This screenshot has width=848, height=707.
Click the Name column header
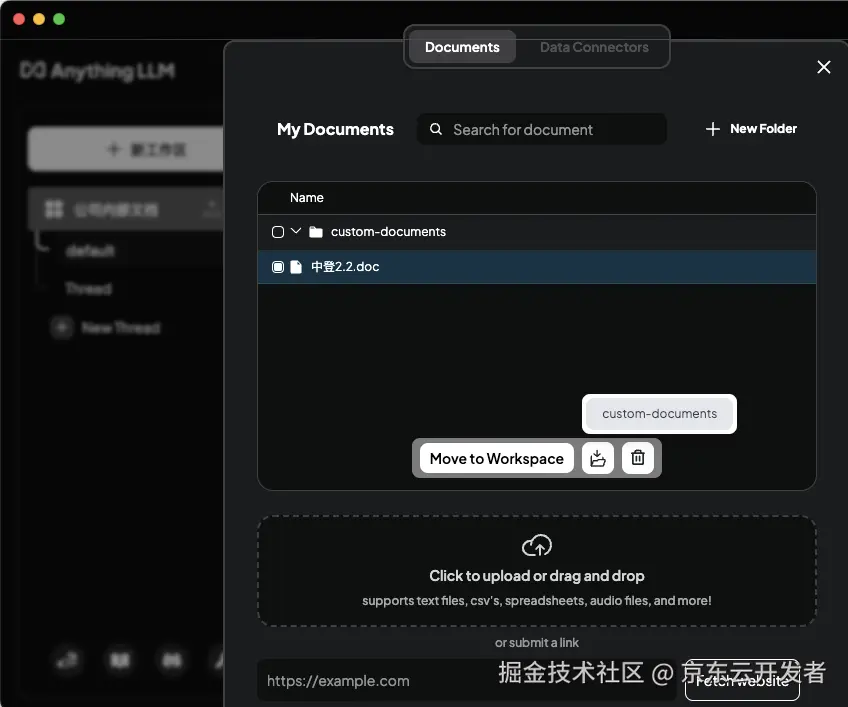[307, 198]
